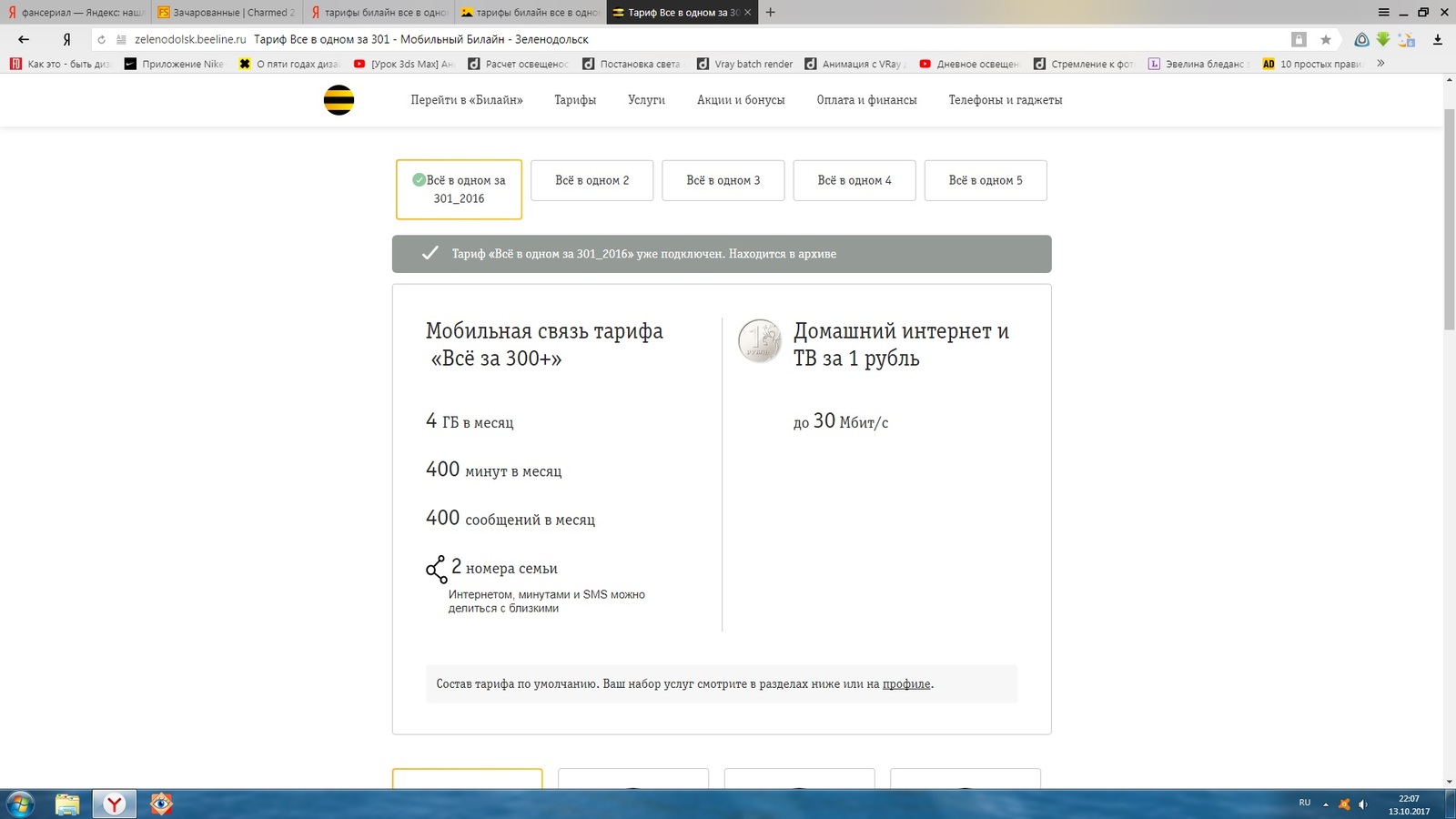Open the 'Постановка света' bookmark
Screen dimensions: 1456x819
(632, 64)
